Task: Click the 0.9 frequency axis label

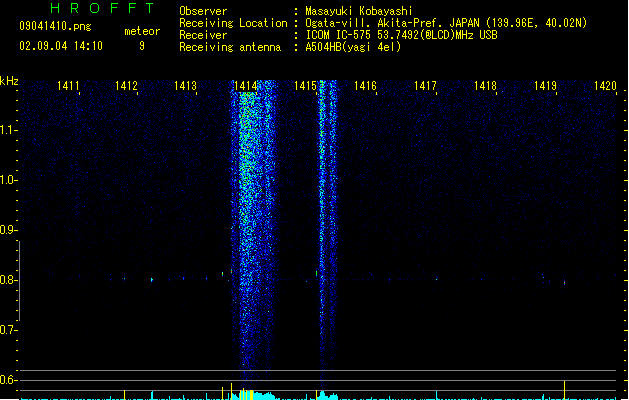Action: (8, 230)
